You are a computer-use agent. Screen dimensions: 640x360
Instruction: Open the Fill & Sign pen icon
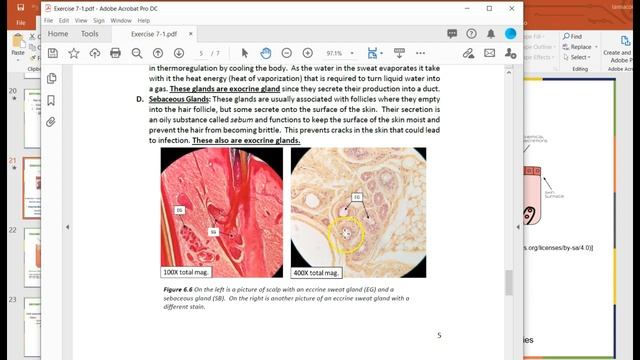click(469, 53)
